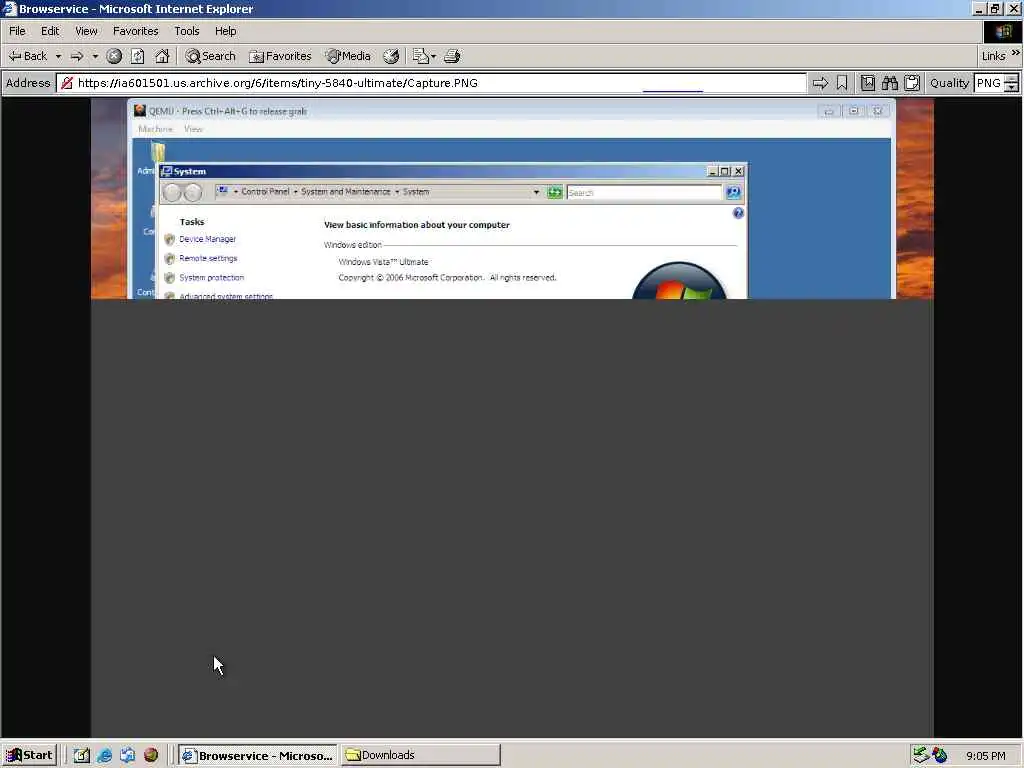The image size is (1024, 768).
Task: Open the Search pane toolbar button
Action: (210, 56)
